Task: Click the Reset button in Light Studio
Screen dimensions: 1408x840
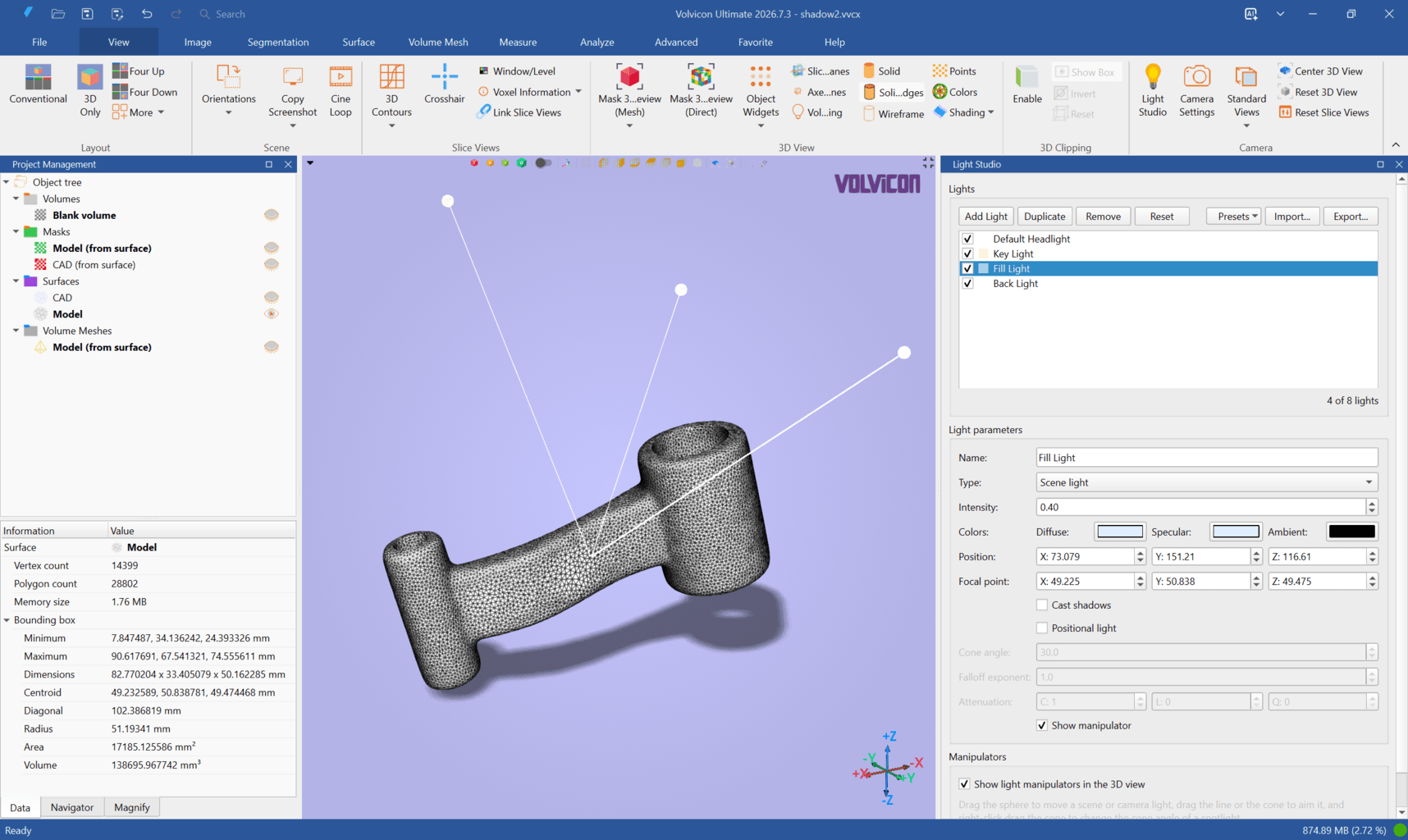Action: coord(1162,217)
